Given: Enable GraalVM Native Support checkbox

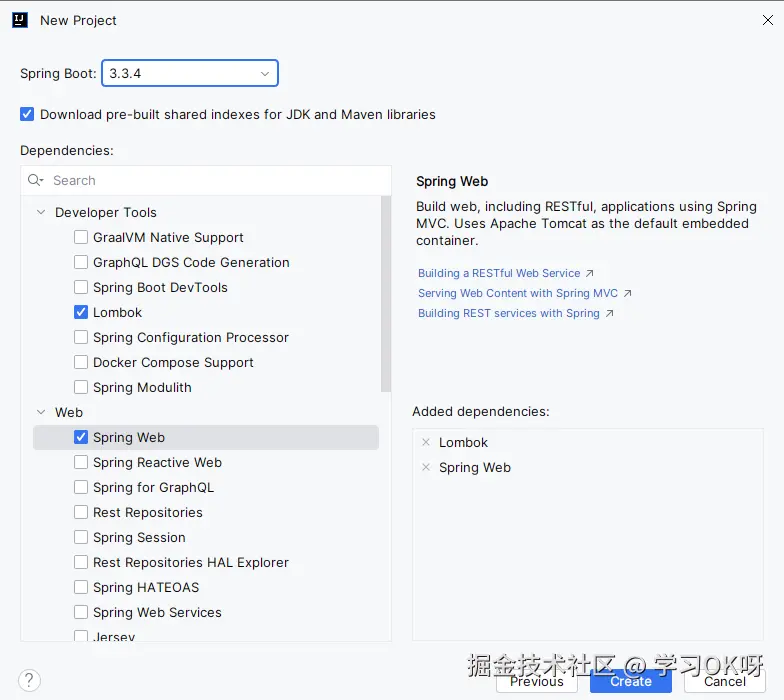Looking at the screenshot, I should pos(81,237).
